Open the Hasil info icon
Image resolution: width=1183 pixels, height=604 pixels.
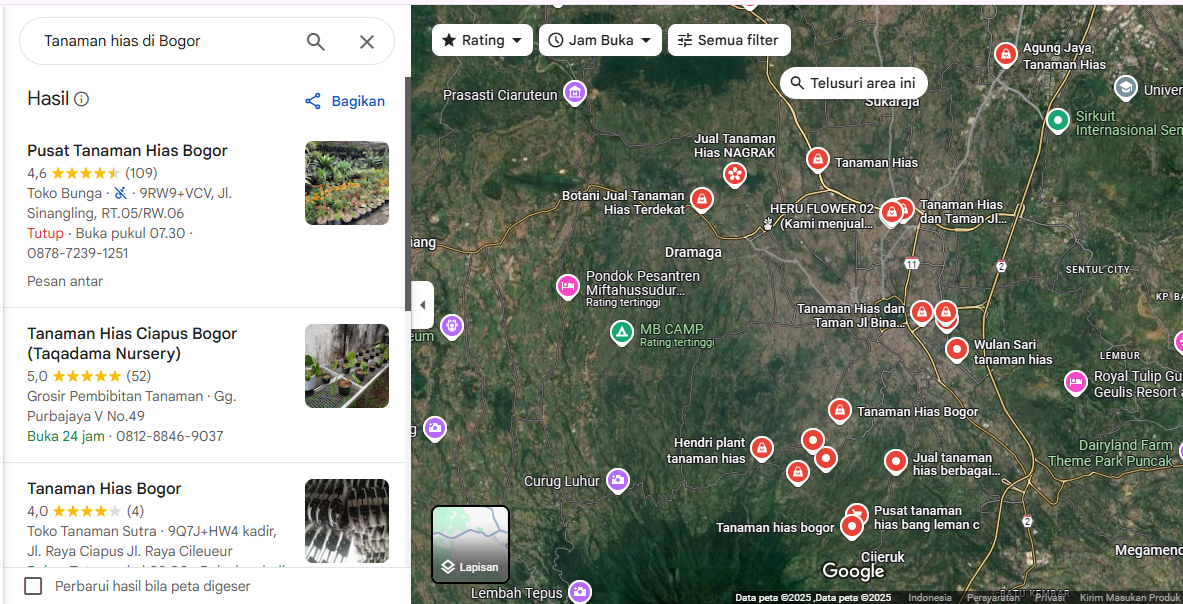click(81, 99)
